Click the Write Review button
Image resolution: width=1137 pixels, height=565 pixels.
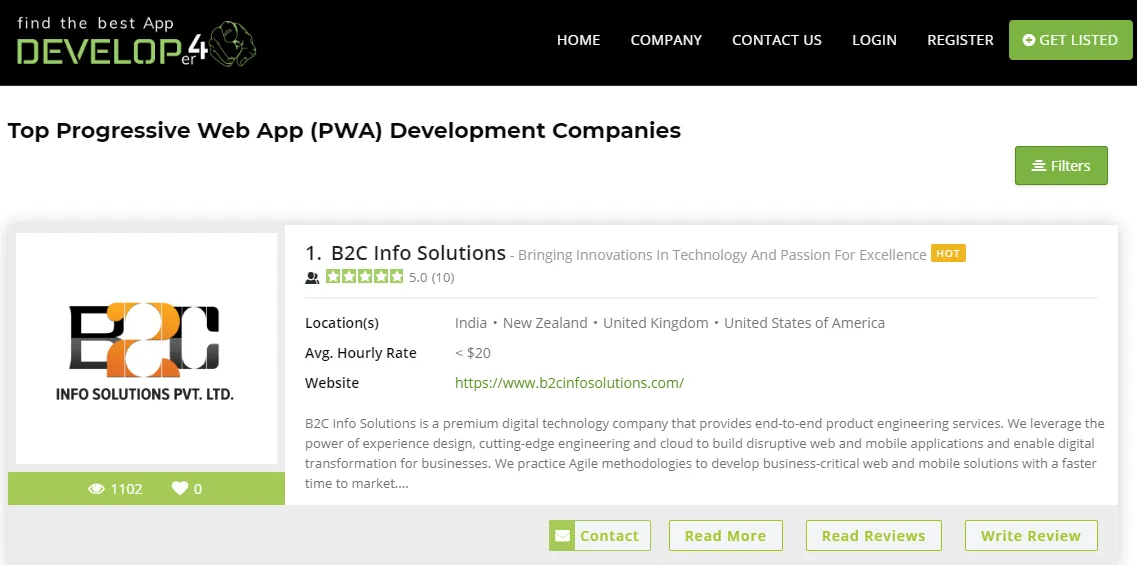(1030, 536)
